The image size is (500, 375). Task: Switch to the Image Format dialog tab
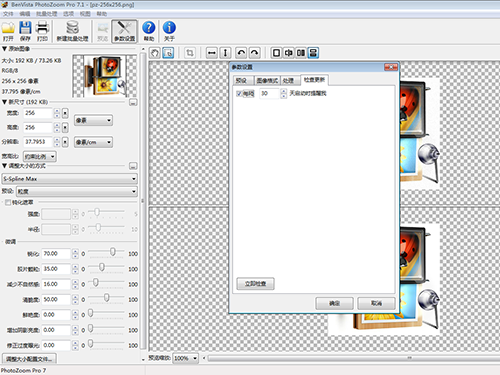click(x=267, y=80)
